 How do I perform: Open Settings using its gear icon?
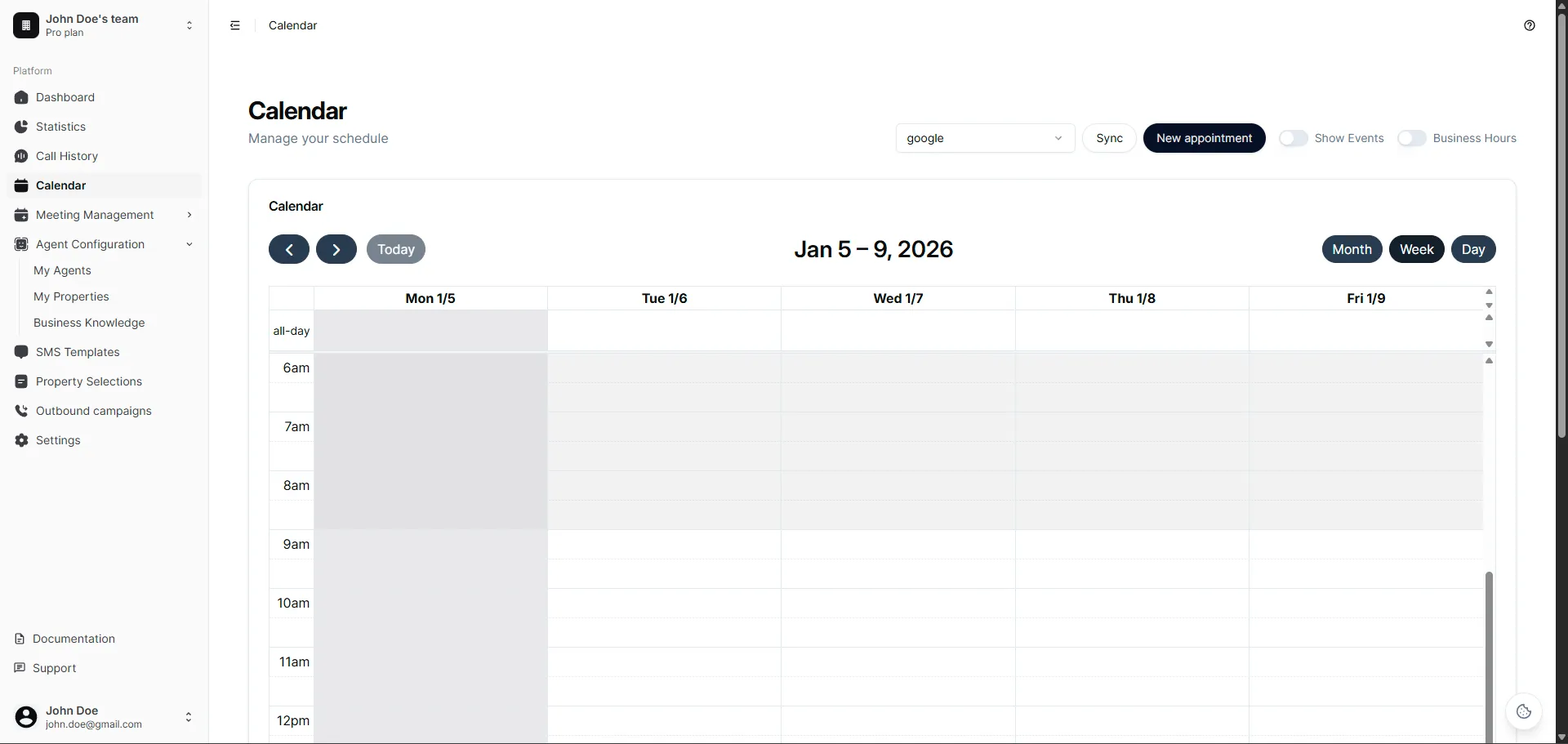(21, 440)
